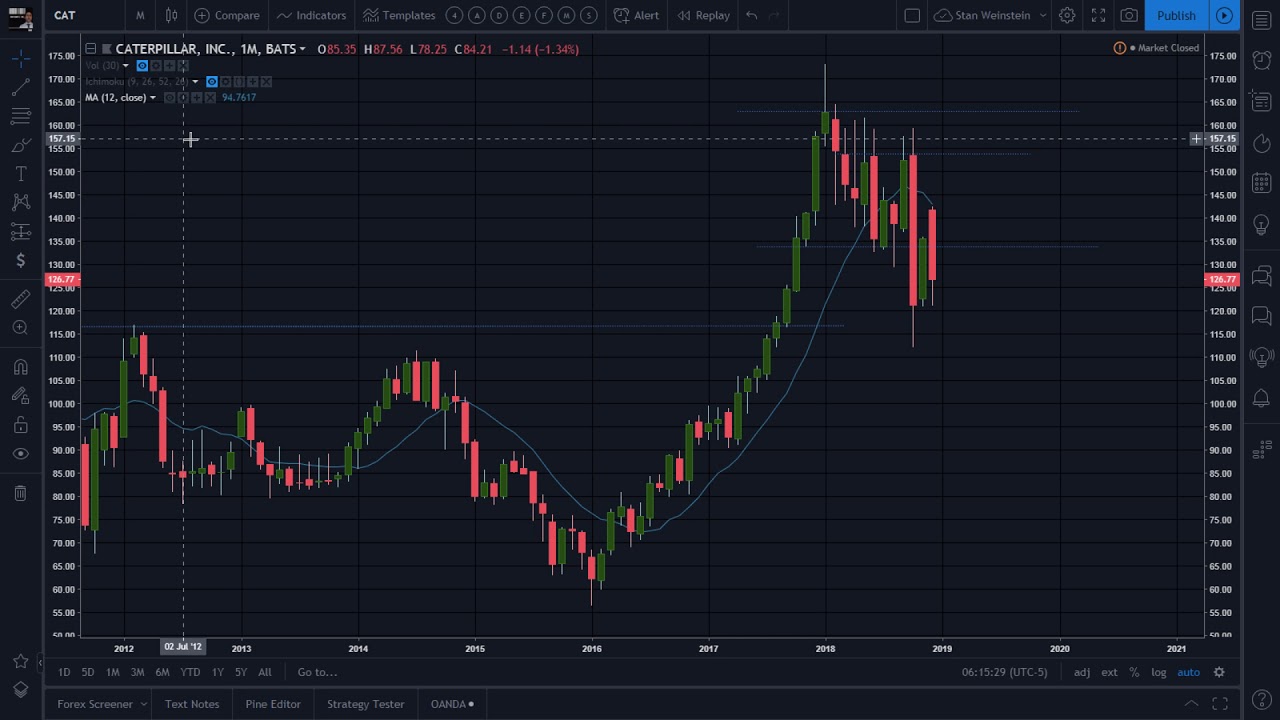Viewport: 1280px width, 720px height.
Task: Switch to Text Notes tab
Action: click(192, 704)
